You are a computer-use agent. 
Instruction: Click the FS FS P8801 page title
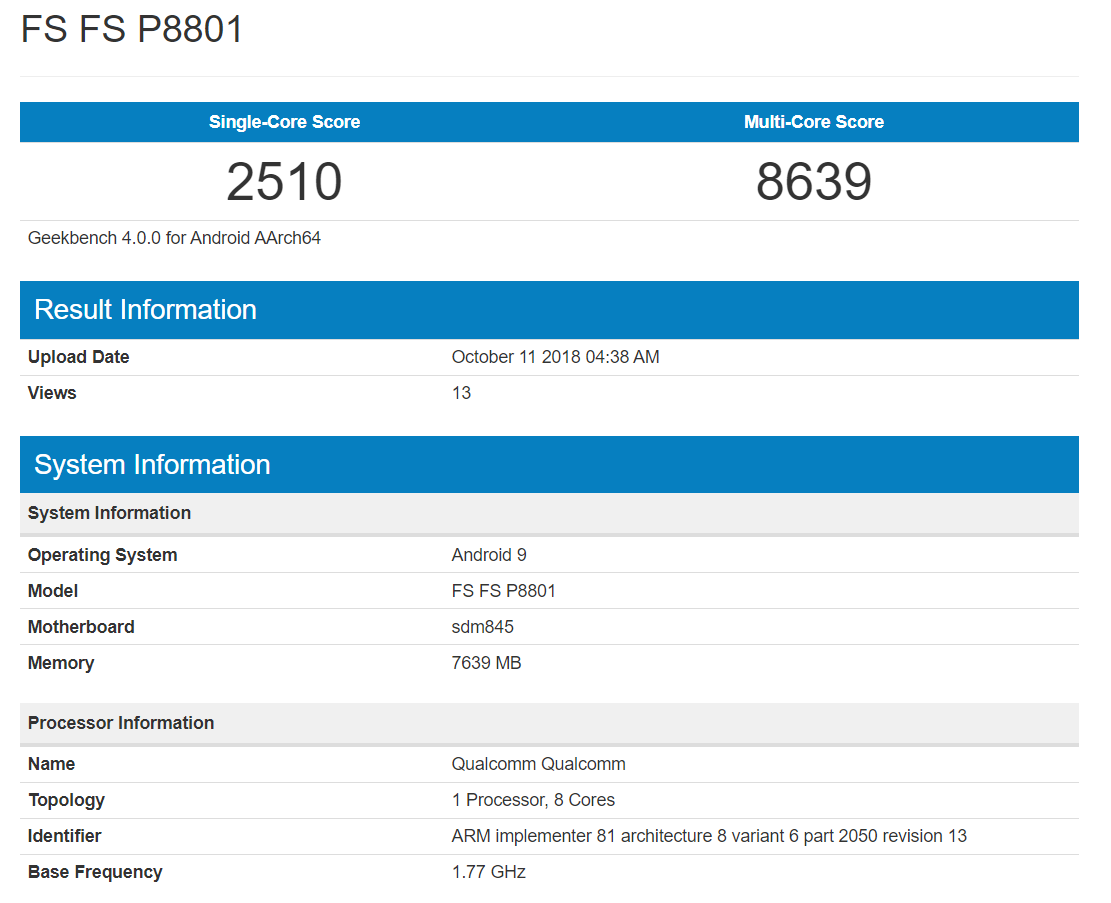[132, 29]
